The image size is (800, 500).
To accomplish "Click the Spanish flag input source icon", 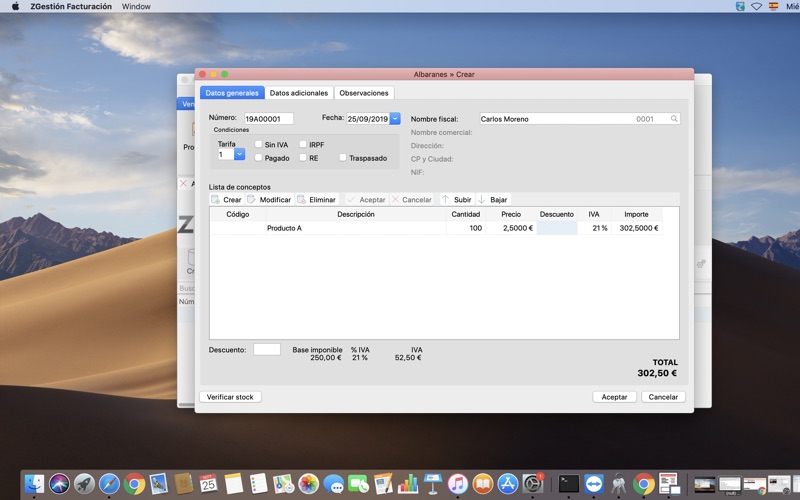I will click(773, 6).
